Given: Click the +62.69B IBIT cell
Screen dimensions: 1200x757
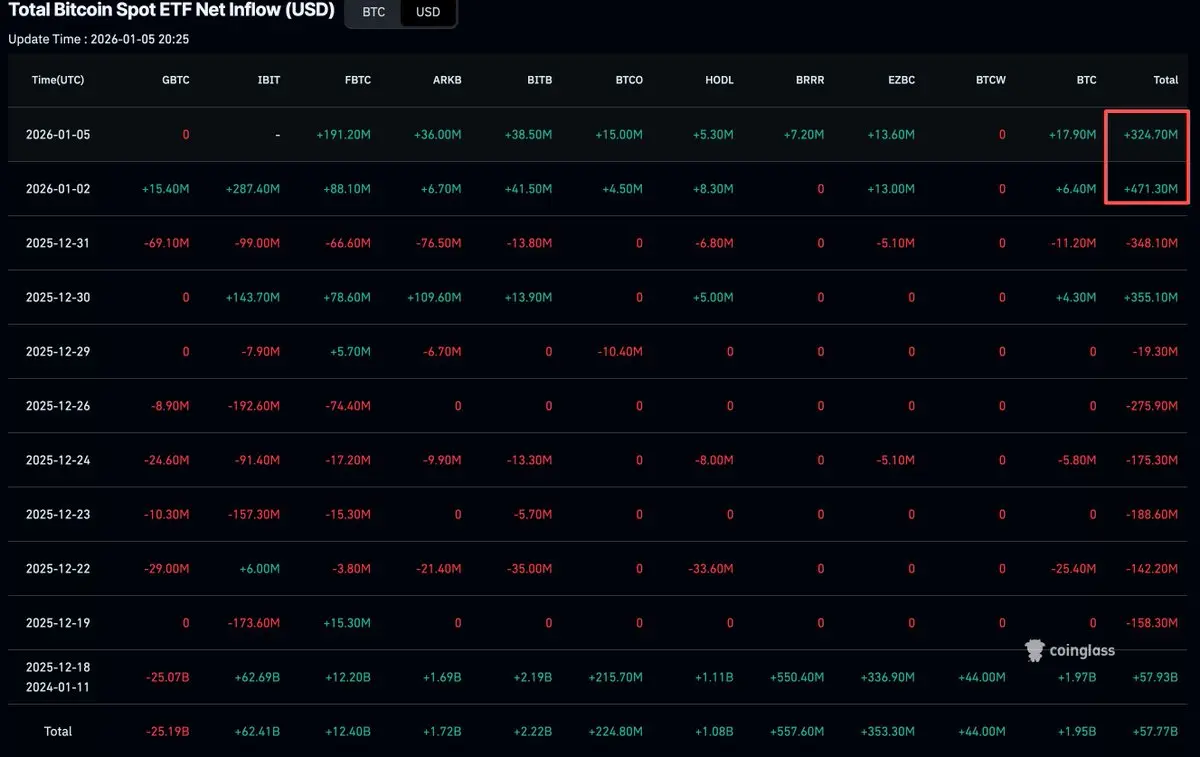Looking at the screenshot, I should pyautogui.click(x=257, y=677).
